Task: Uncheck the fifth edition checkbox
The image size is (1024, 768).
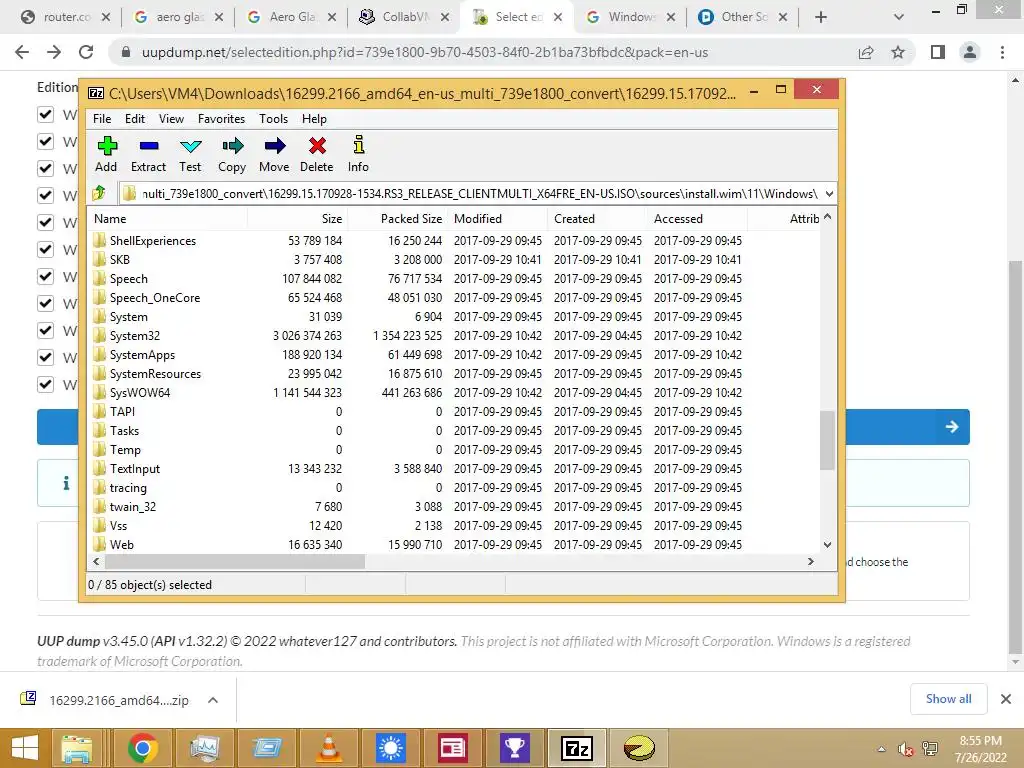Action: click(45, 222)
